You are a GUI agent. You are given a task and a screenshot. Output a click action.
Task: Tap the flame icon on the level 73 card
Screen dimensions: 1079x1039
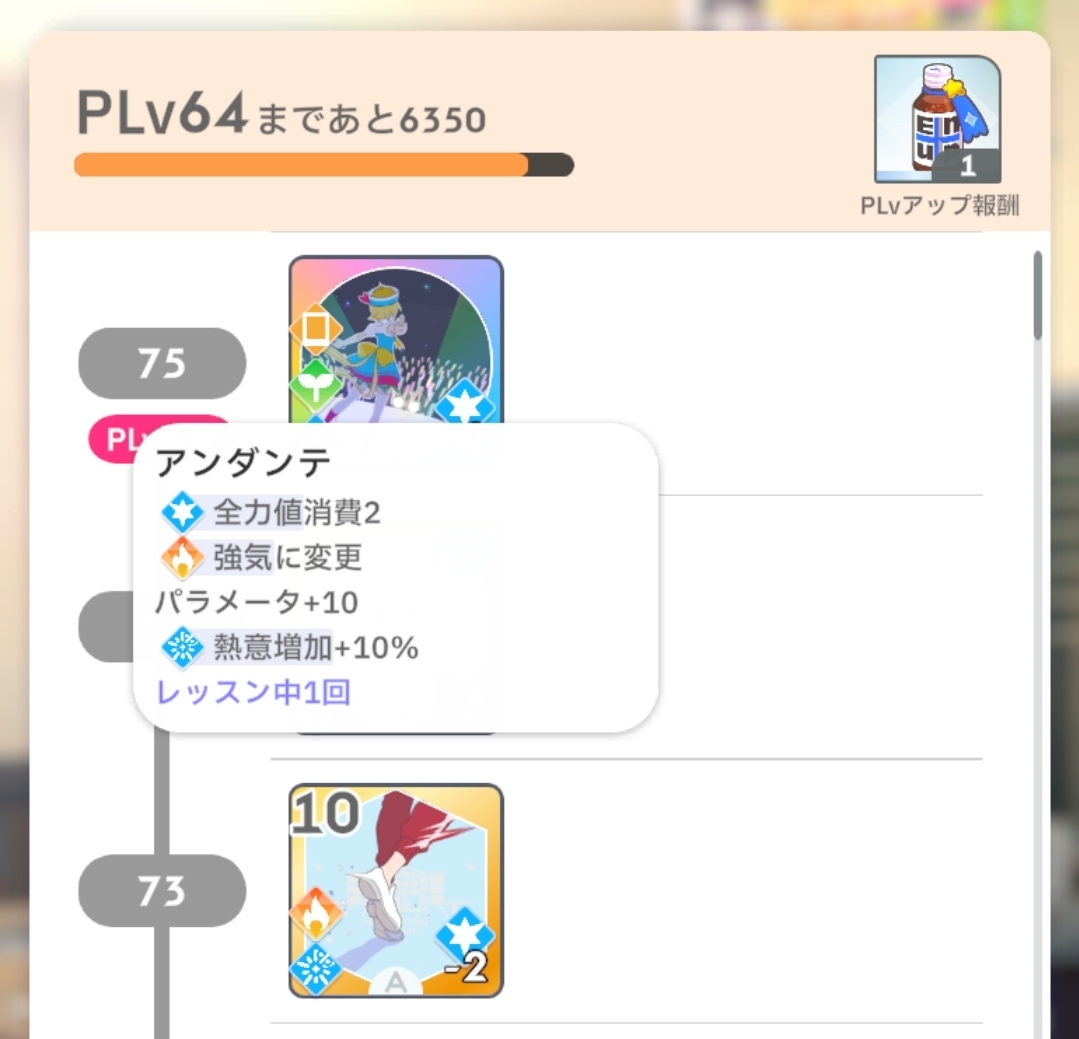315,914
